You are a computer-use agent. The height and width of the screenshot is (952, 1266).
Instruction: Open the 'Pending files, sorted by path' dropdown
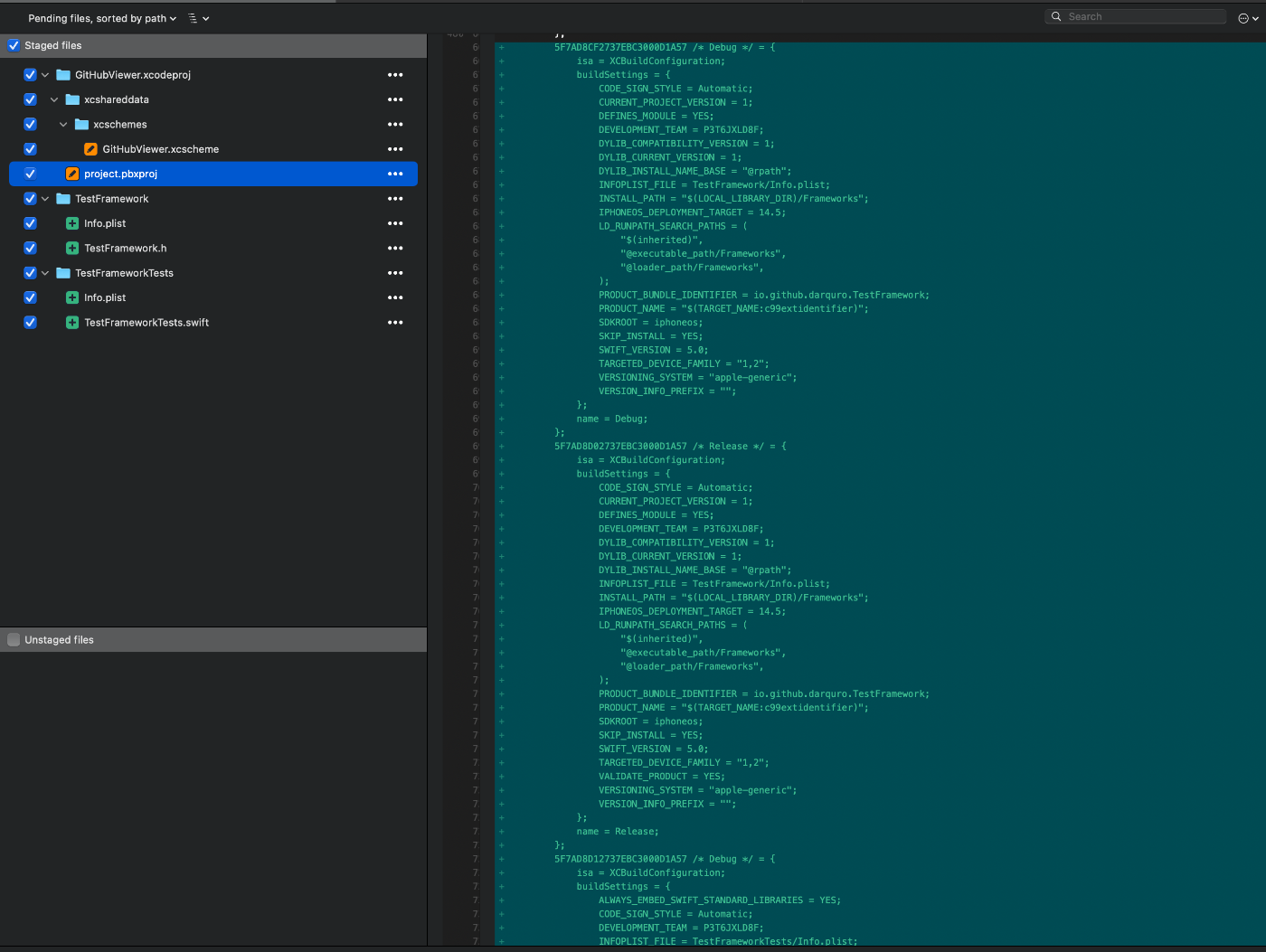(99, 17)
